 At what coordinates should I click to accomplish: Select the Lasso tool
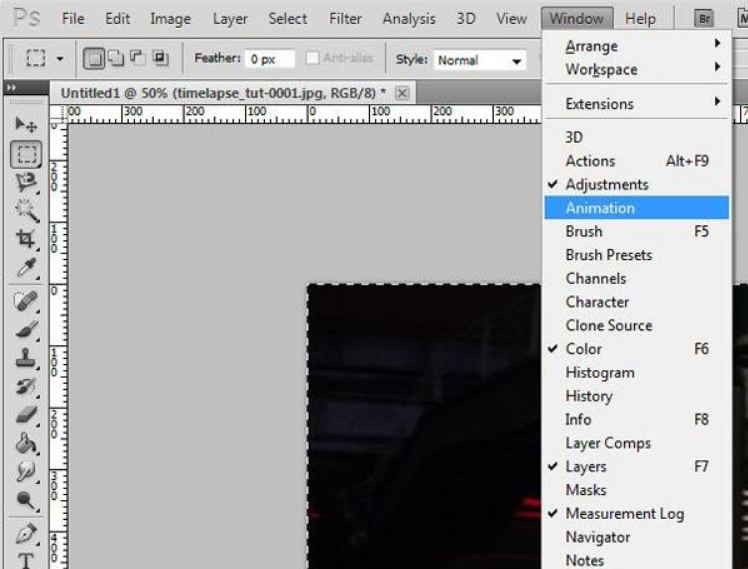26,182
